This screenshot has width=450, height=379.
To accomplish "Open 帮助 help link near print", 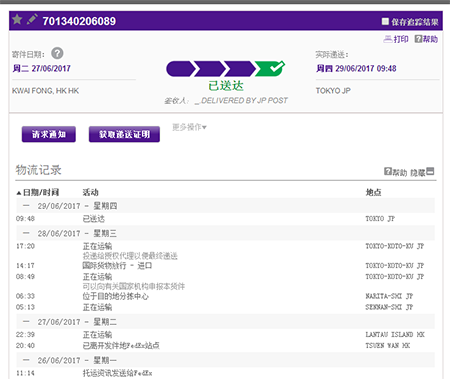I will pyautogui.click(x=426, y=39).
